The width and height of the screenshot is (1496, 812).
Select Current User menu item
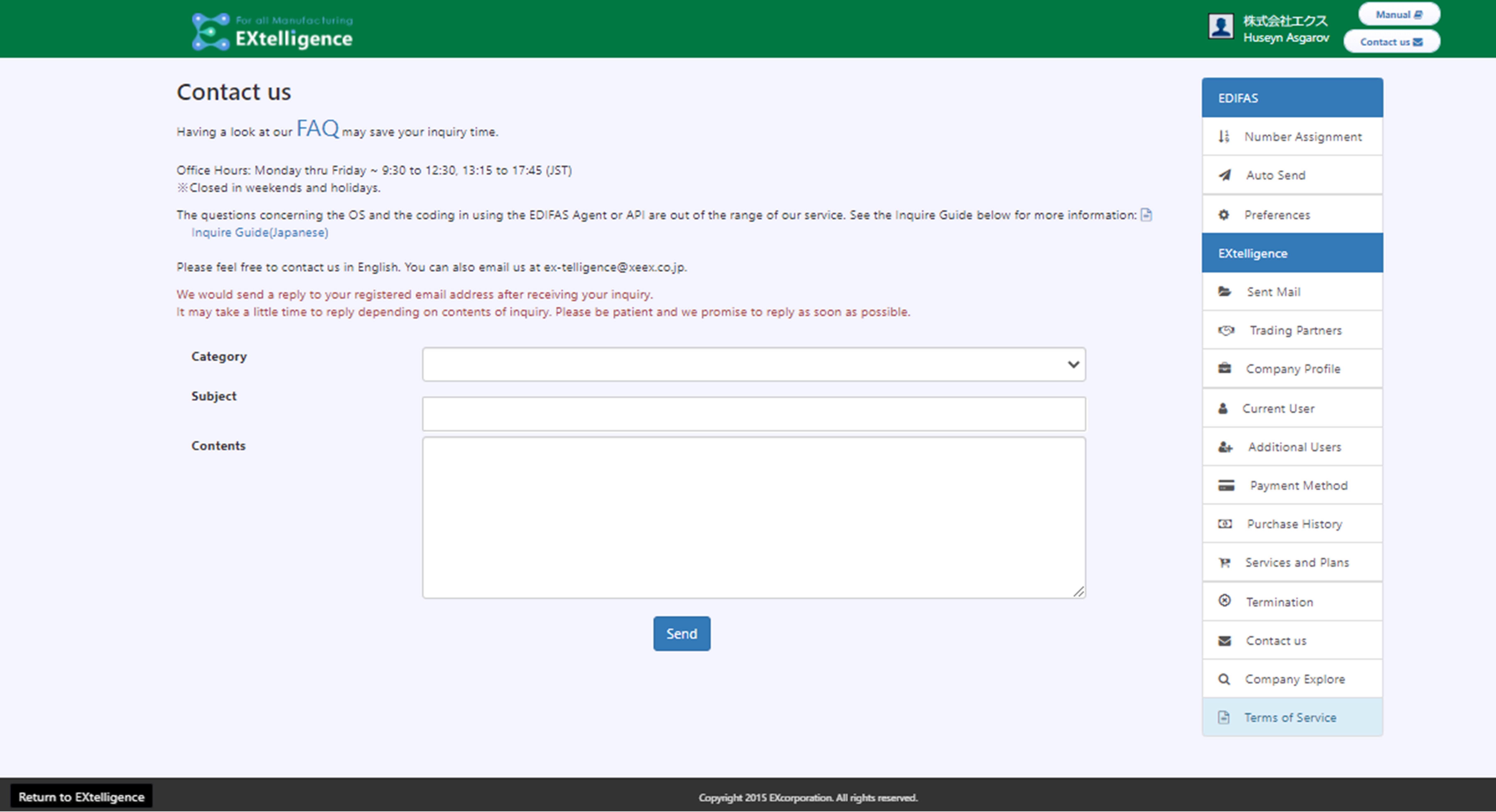coord(1292,409)
